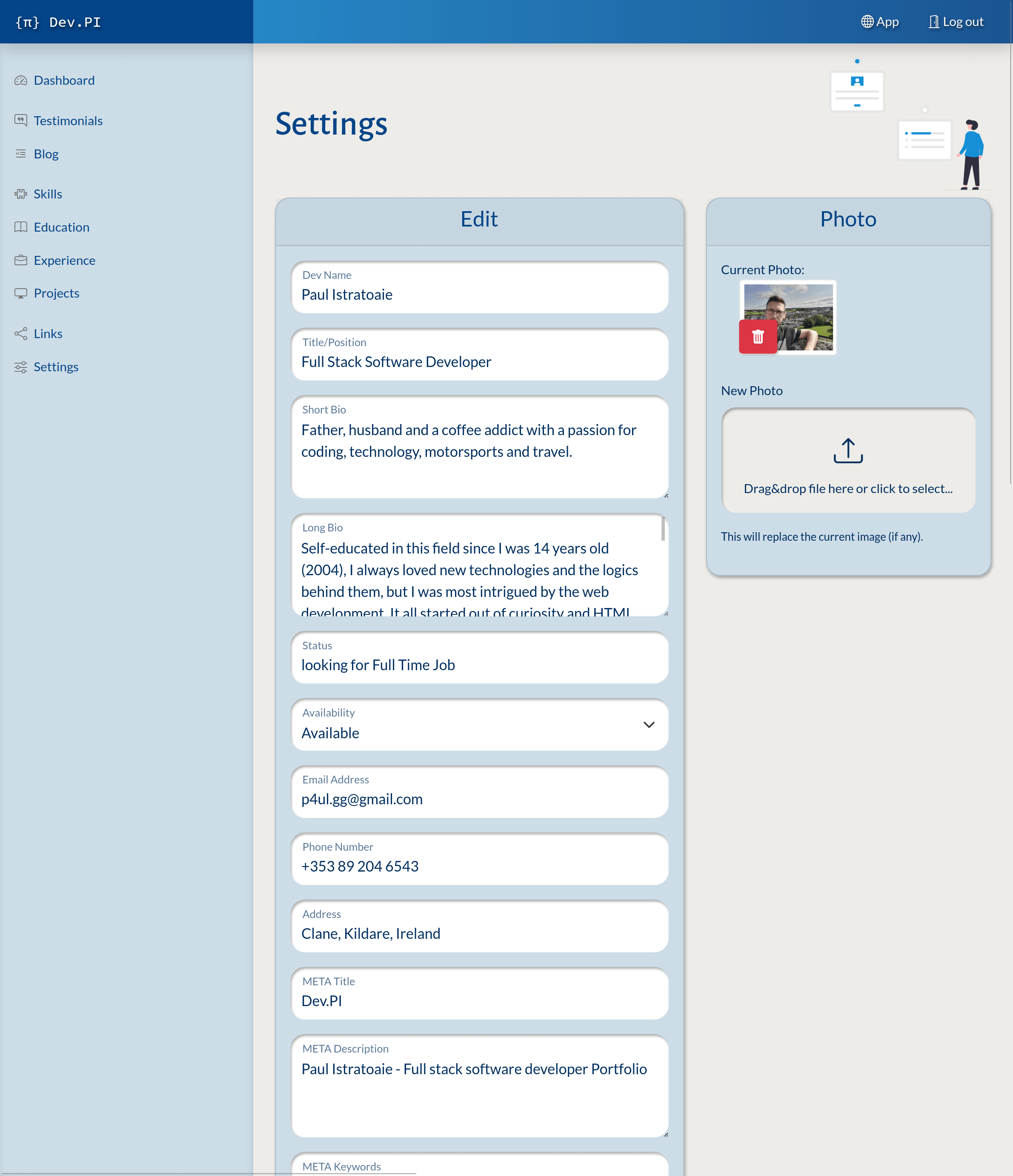Image resolution: width=1013 pixels, height=1176 pixels.
Task: Click the Edit panel title
Action: pos(479,220)
